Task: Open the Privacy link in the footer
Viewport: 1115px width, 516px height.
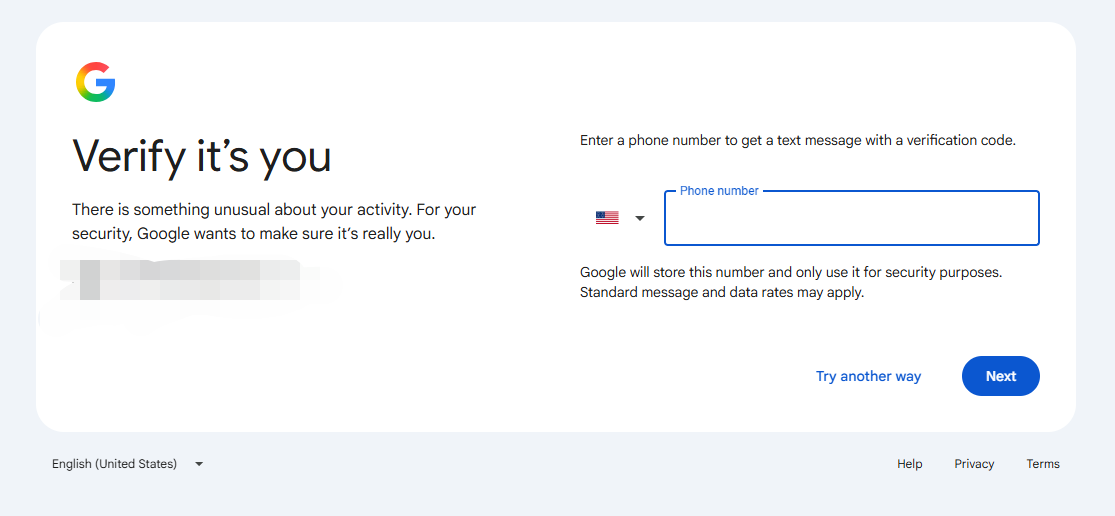Action: 974,464
